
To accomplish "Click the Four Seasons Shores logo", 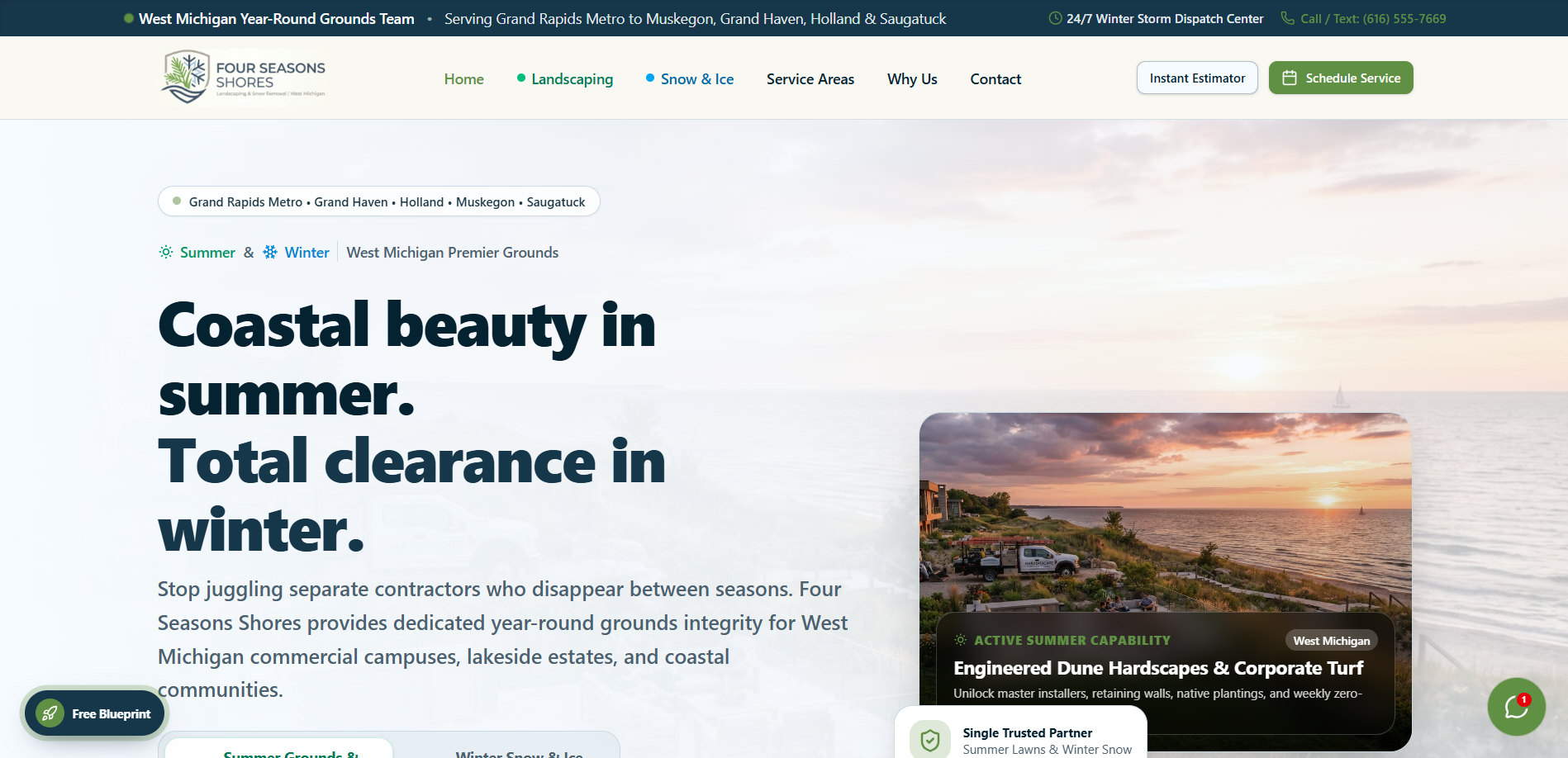I will pyautogui.click(x=244, y=77).
